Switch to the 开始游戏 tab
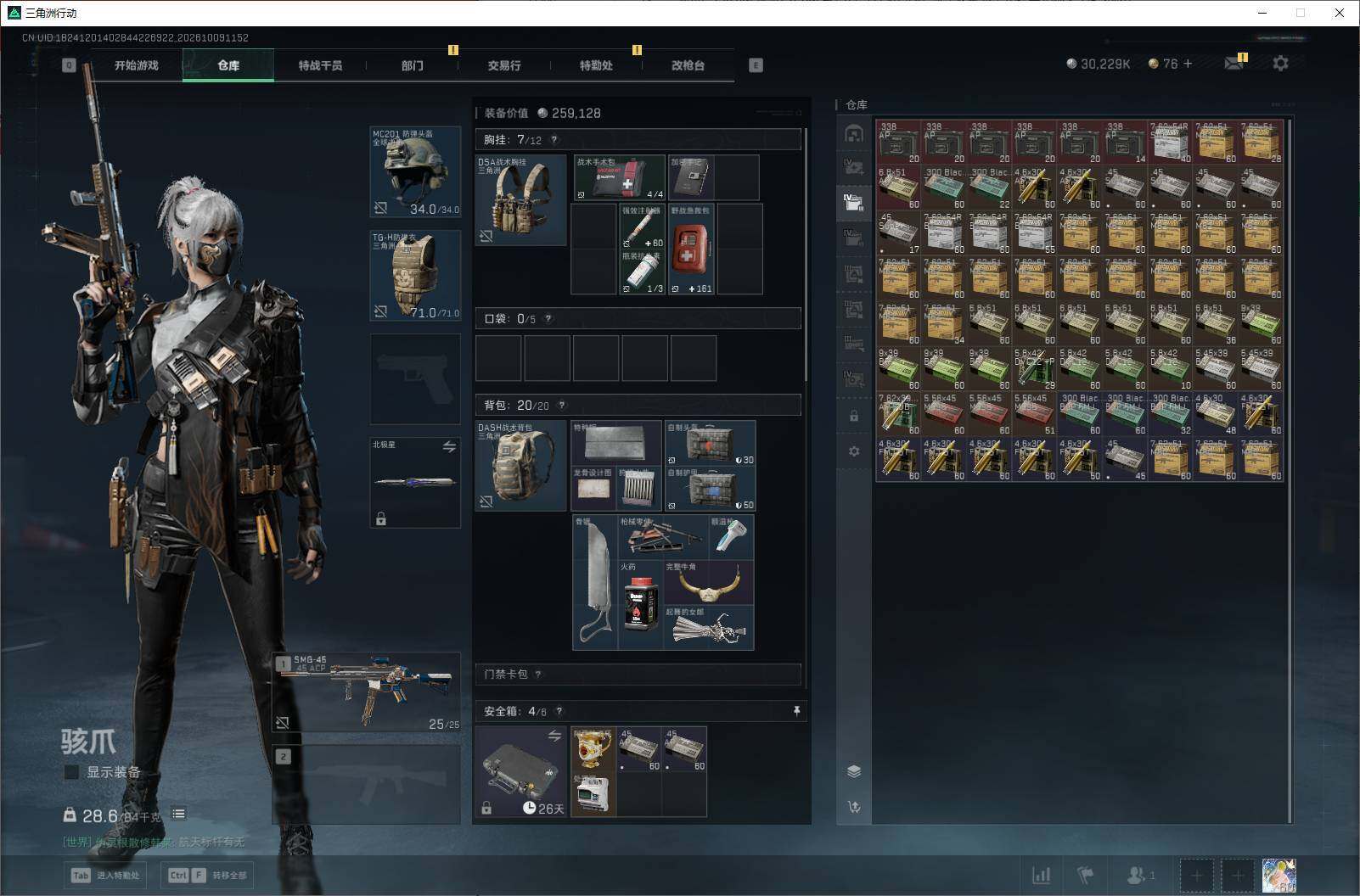Viewport: 1360px width, 896px height. tap(137, 65)
